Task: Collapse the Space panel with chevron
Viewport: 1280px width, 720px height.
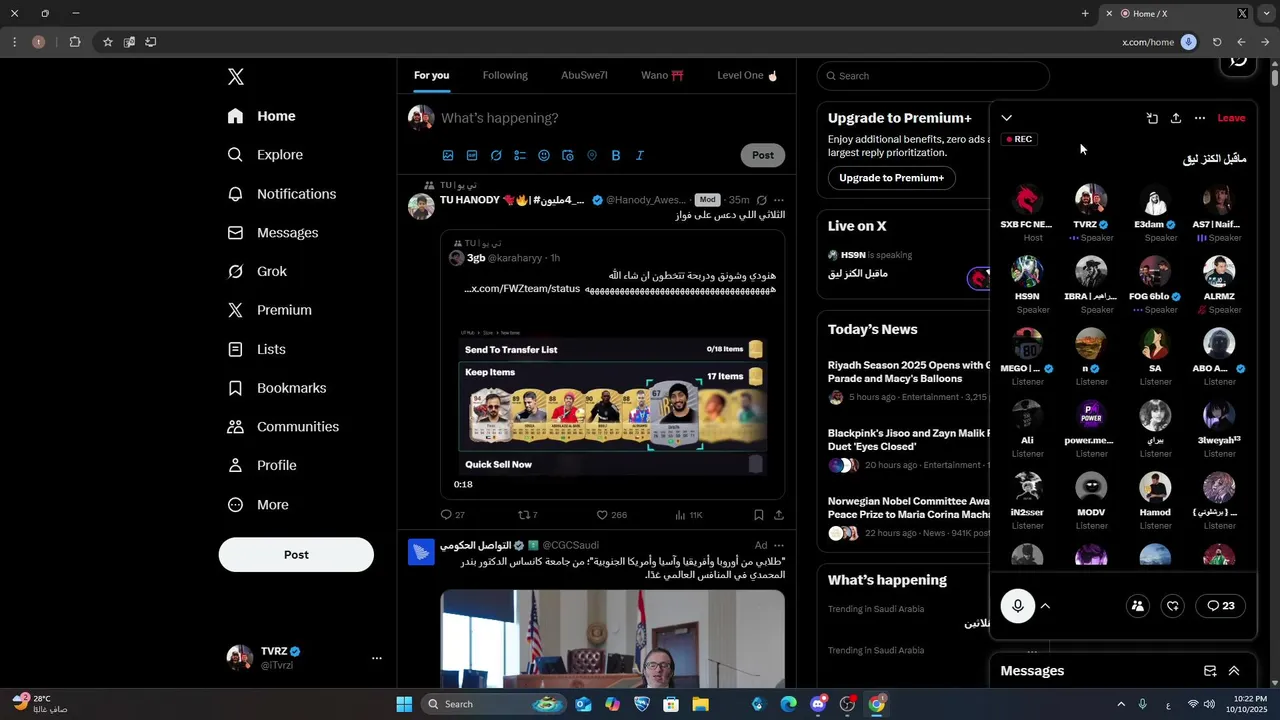Action: (x=1007, y=118)
